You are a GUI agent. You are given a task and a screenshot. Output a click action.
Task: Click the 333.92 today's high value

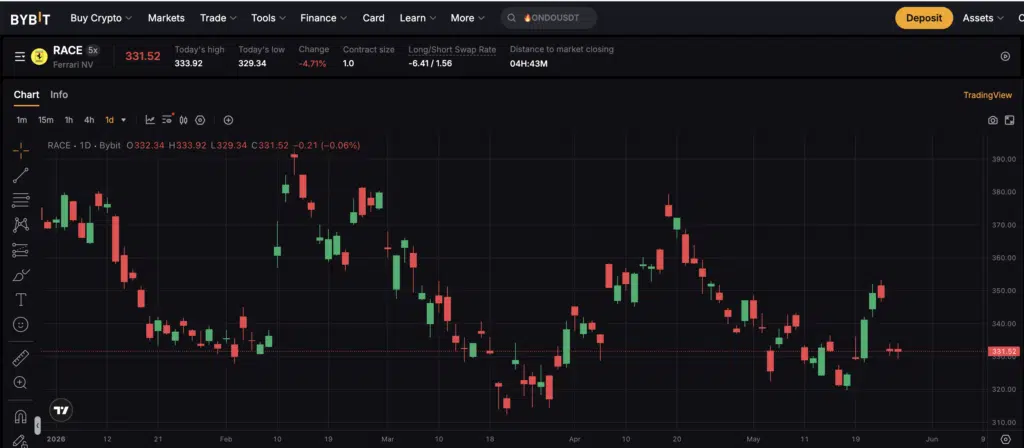click(x=189, y=64)
